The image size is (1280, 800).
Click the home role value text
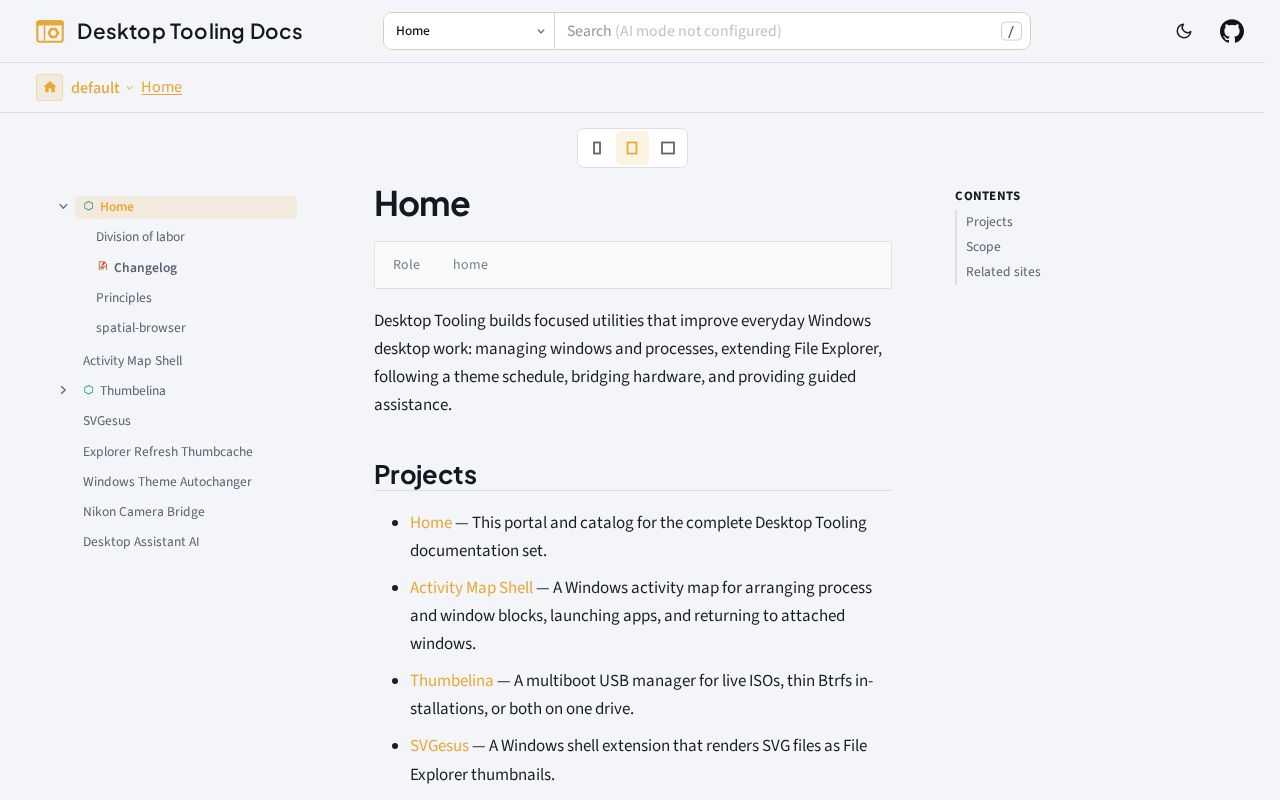coord(470,265)
